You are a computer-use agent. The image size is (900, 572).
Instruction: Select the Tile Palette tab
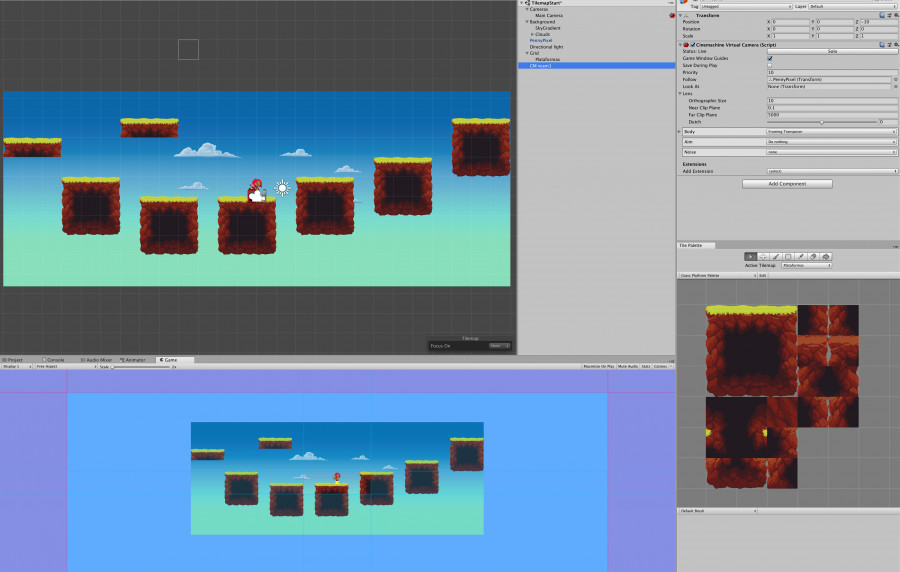click(x=696, y=245)
